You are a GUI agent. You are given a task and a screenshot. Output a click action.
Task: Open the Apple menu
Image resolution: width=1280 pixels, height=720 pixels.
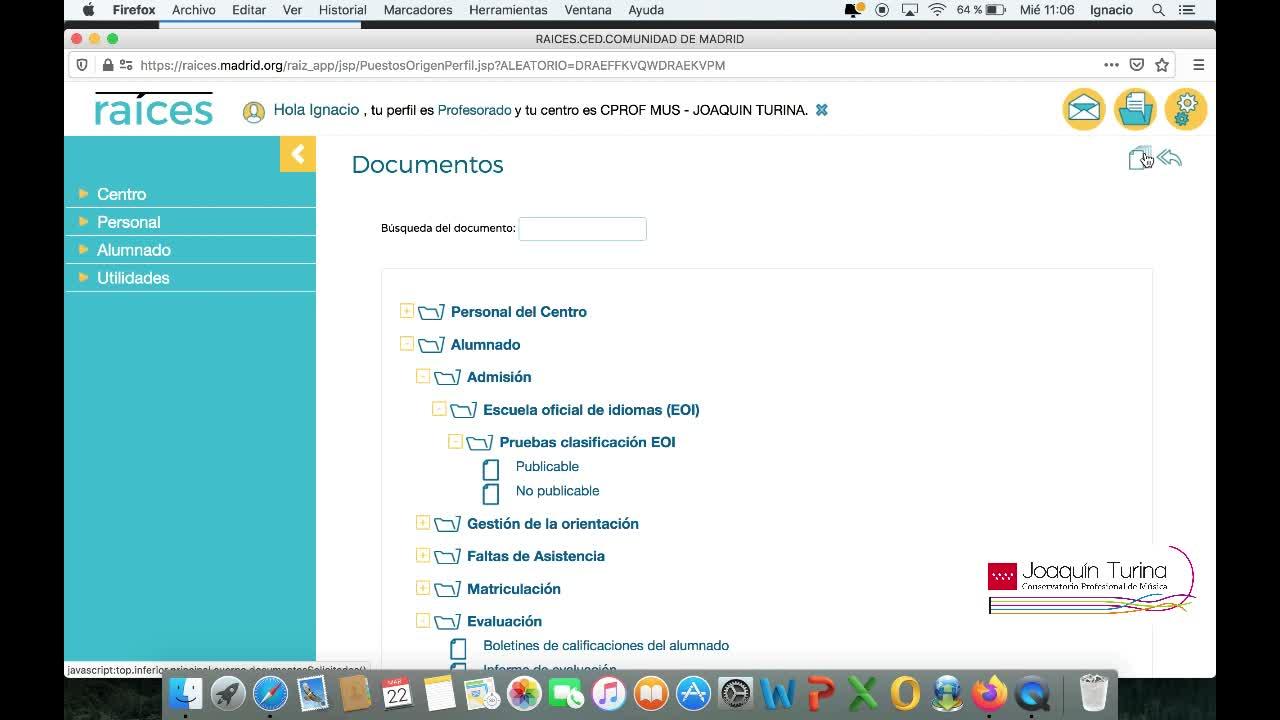pos(88,10)
